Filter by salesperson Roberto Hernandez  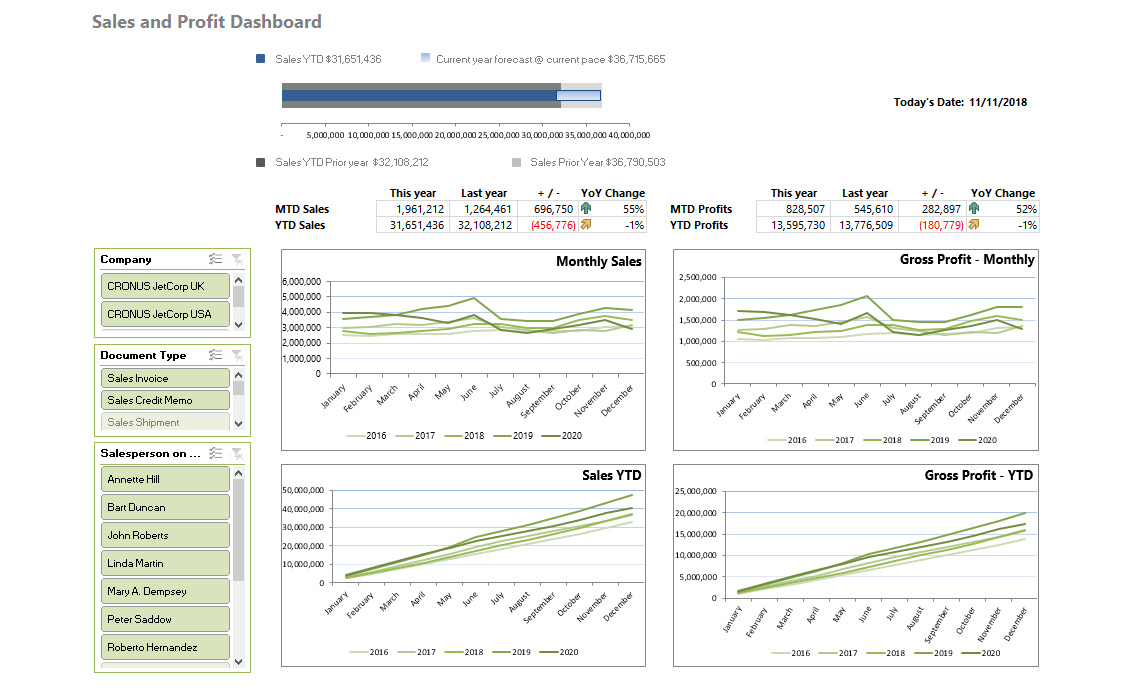point(165,647)
